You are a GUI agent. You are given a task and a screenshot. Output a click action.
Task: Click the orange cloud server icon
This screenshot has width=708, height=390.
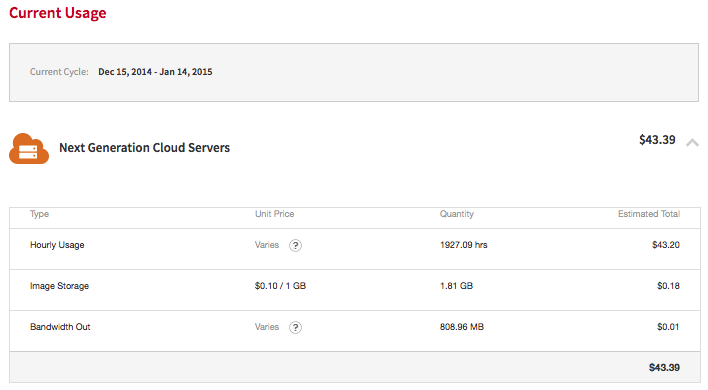point(29,149)
